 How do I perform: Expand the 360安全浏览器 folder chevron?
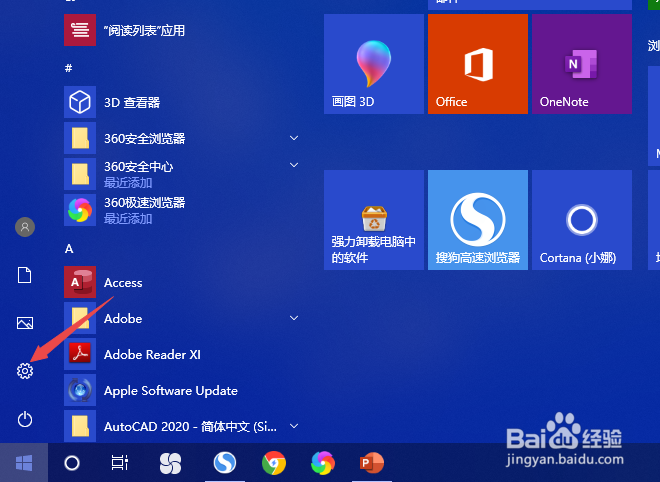294,138
